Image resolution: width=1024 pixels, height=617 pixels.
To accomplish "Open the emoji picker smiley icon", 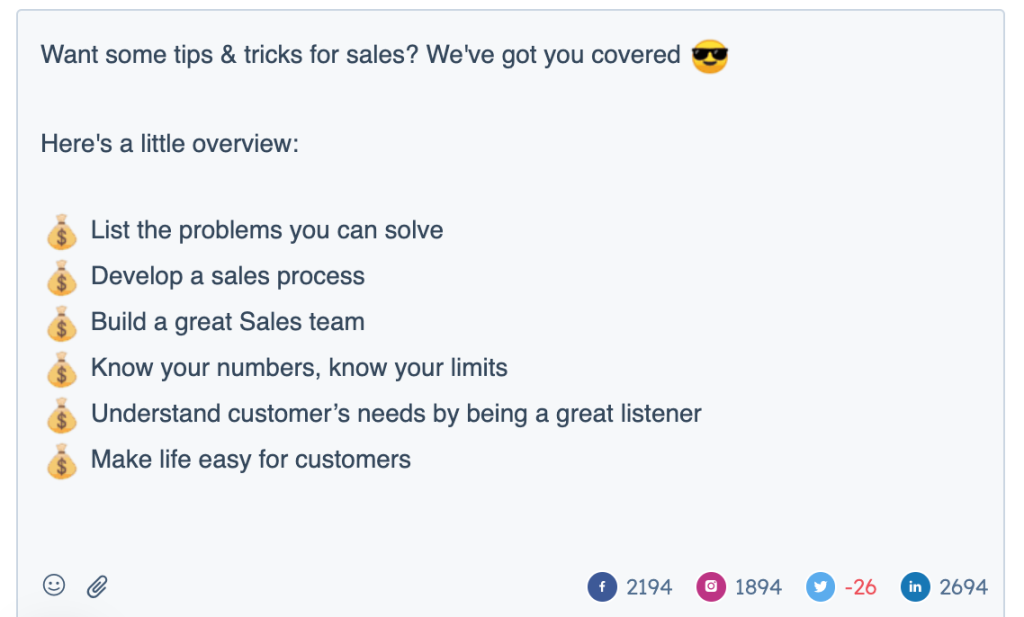I will click(x=54, y=585).
